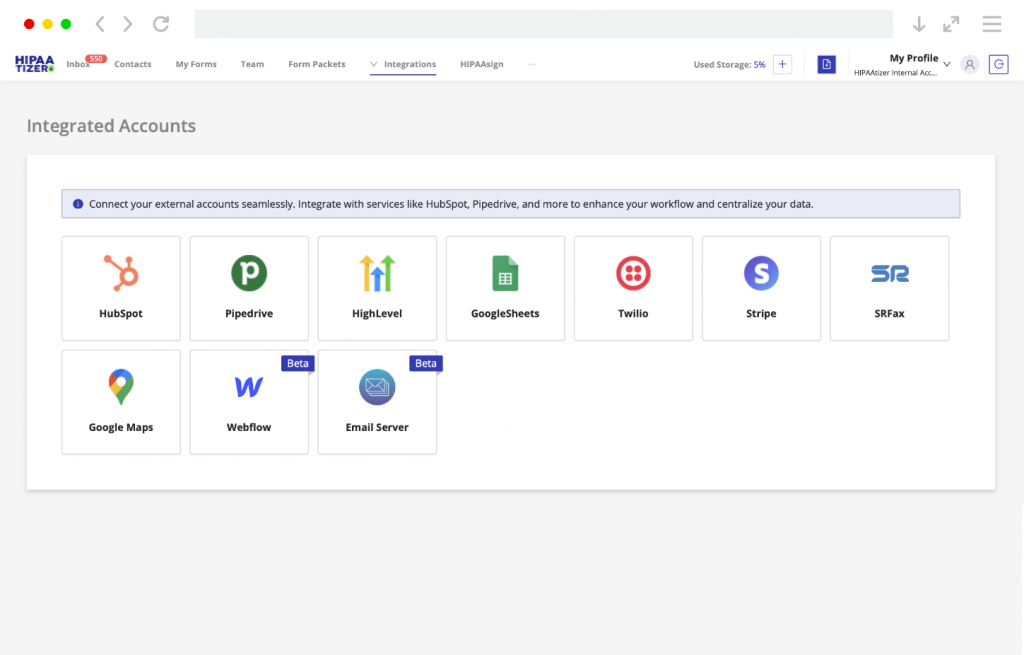Click the info icon in the banner
Viewport: 1024px width, 655px height.
(x=78, y=204)
